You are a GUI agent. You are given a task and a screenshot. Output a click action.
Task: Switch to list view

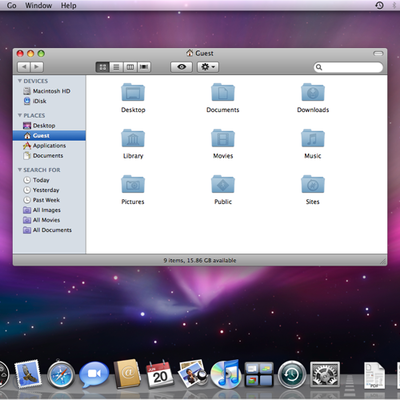(116, 67)
